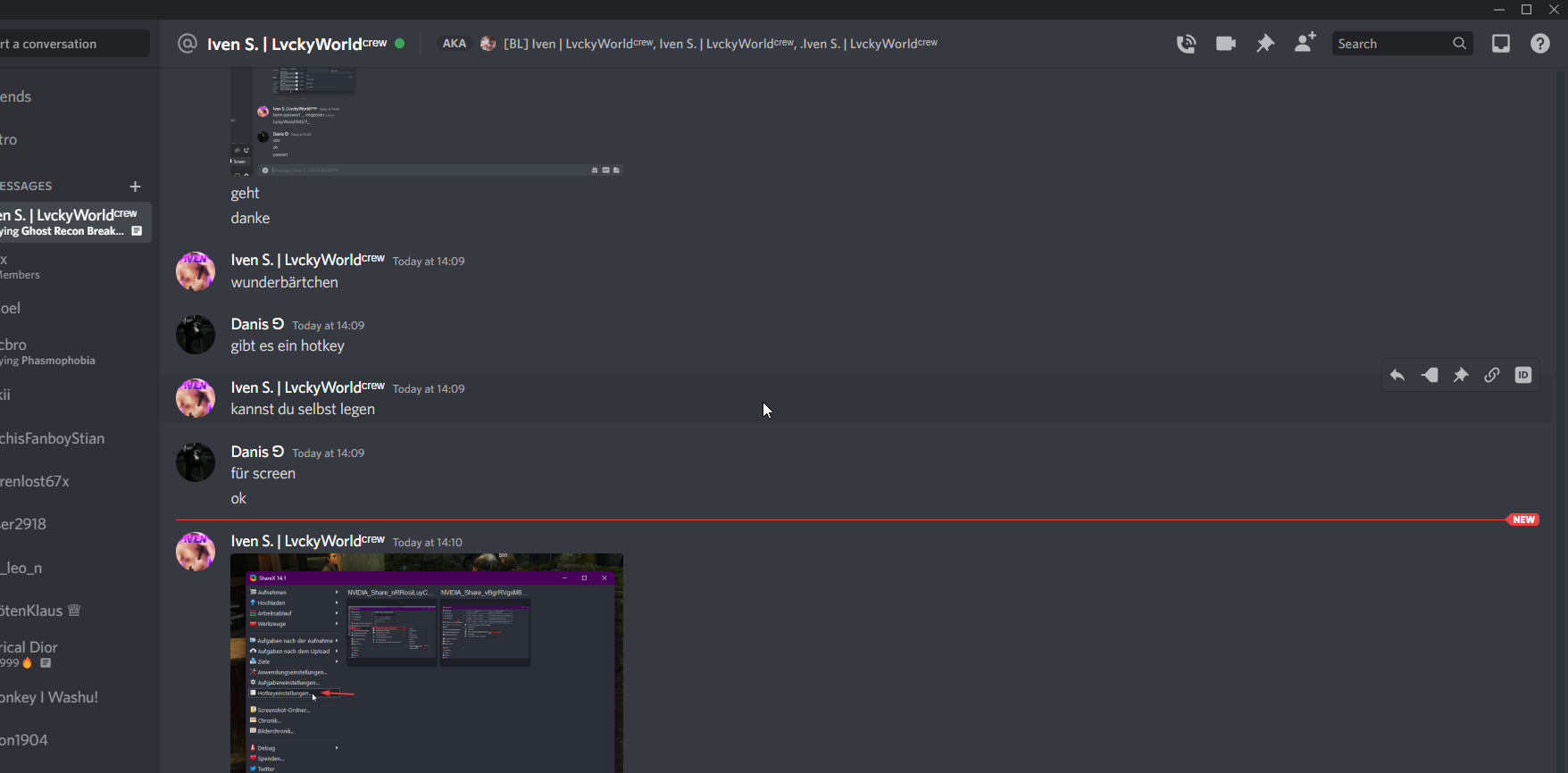Start a video call
Screen dimensions: 1568x773
[1225, 44]
